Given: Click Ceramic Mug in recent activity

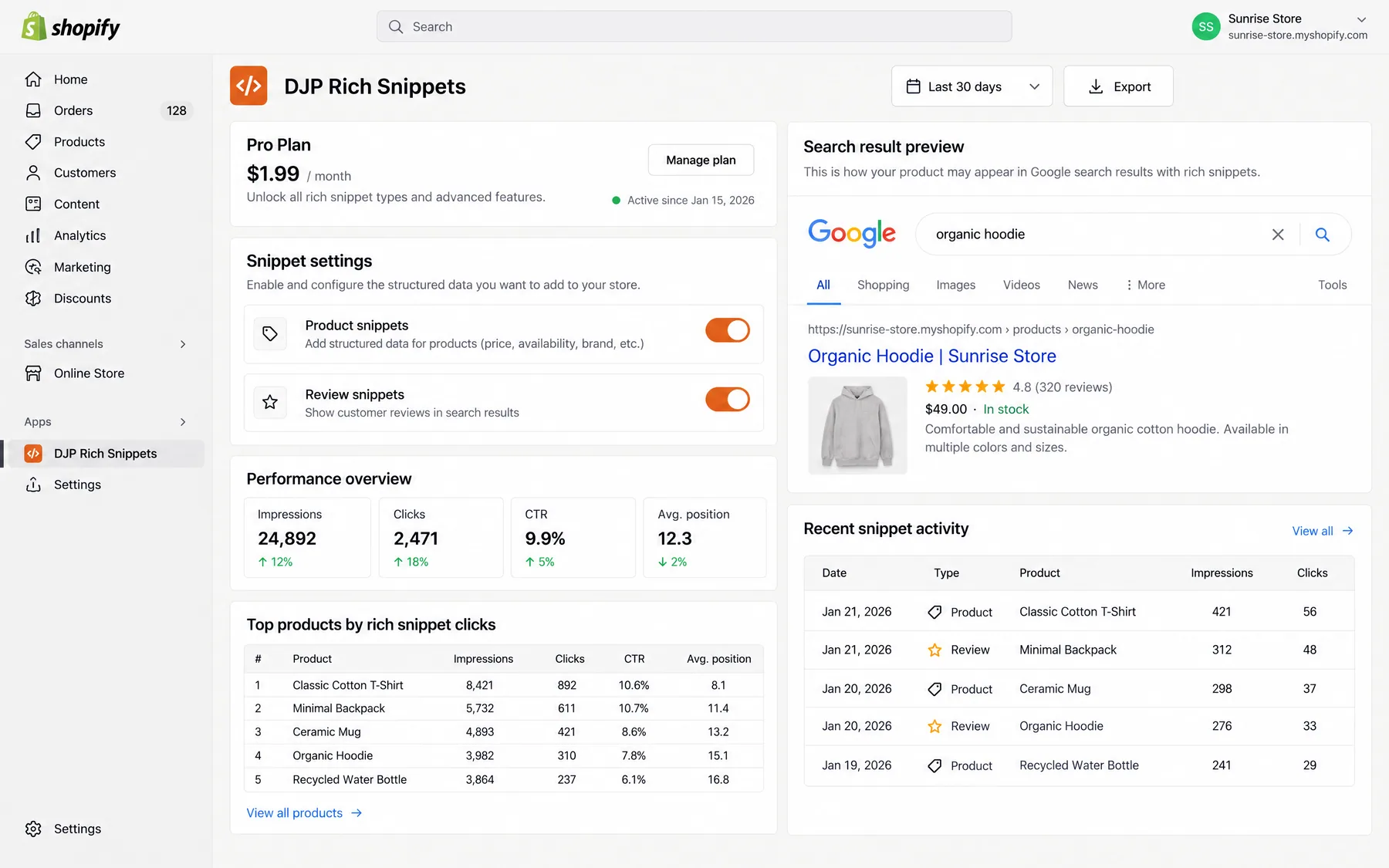Looking at the screenshot, I should 1055,688.
